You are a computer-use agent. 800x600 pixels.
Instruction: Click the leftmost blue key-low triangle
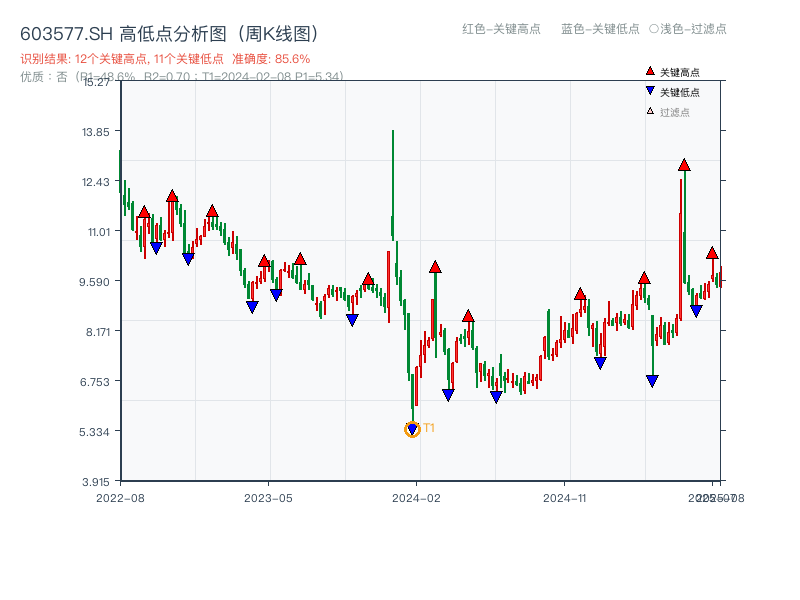coord(156,247)
